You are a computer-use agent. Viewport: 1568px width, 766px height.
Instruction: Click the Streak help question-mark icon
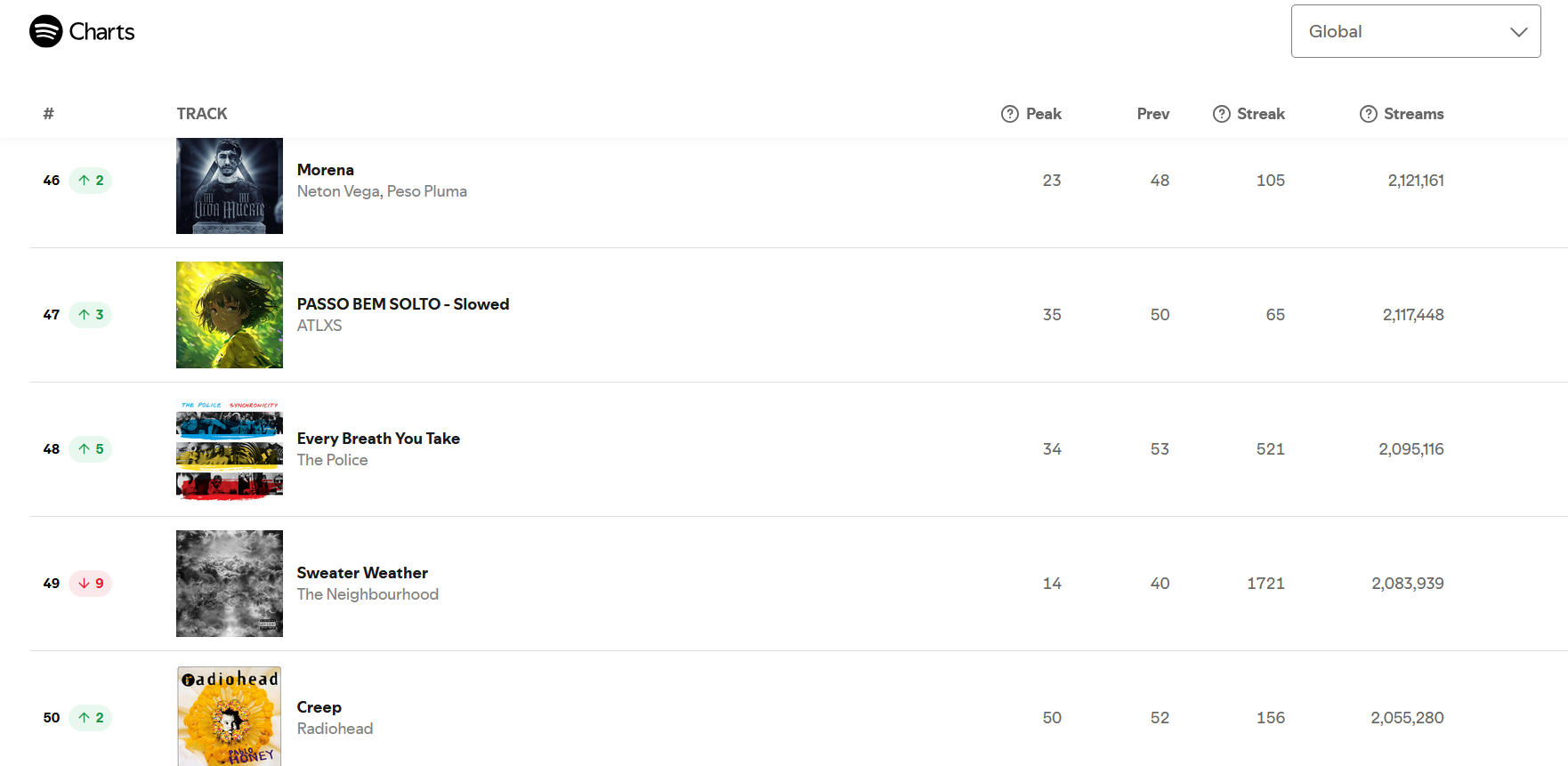pyautogui.click(x=1222, y=114)
